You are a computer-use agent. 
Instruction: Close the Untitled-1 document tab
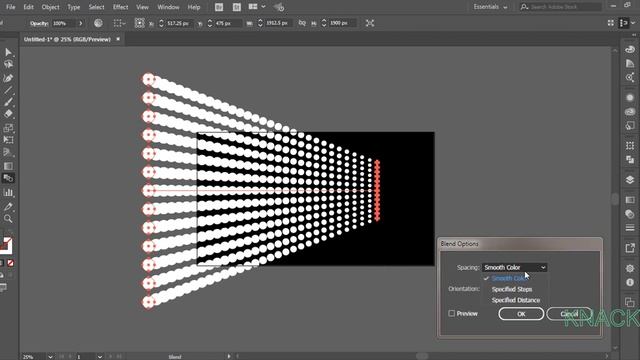click(x=118, y=39)
